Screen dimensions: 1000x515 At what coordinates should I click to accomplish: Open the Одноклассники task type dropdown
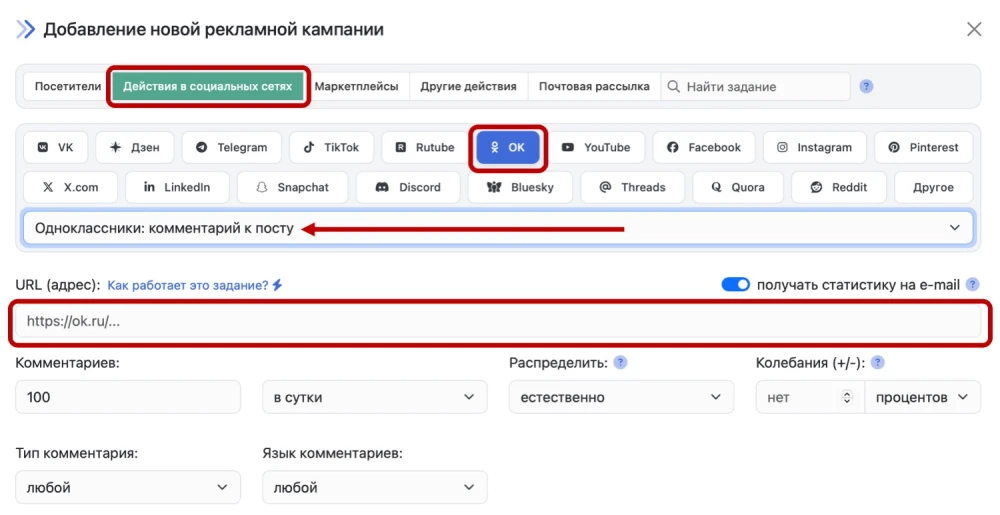tap(497, 228)
